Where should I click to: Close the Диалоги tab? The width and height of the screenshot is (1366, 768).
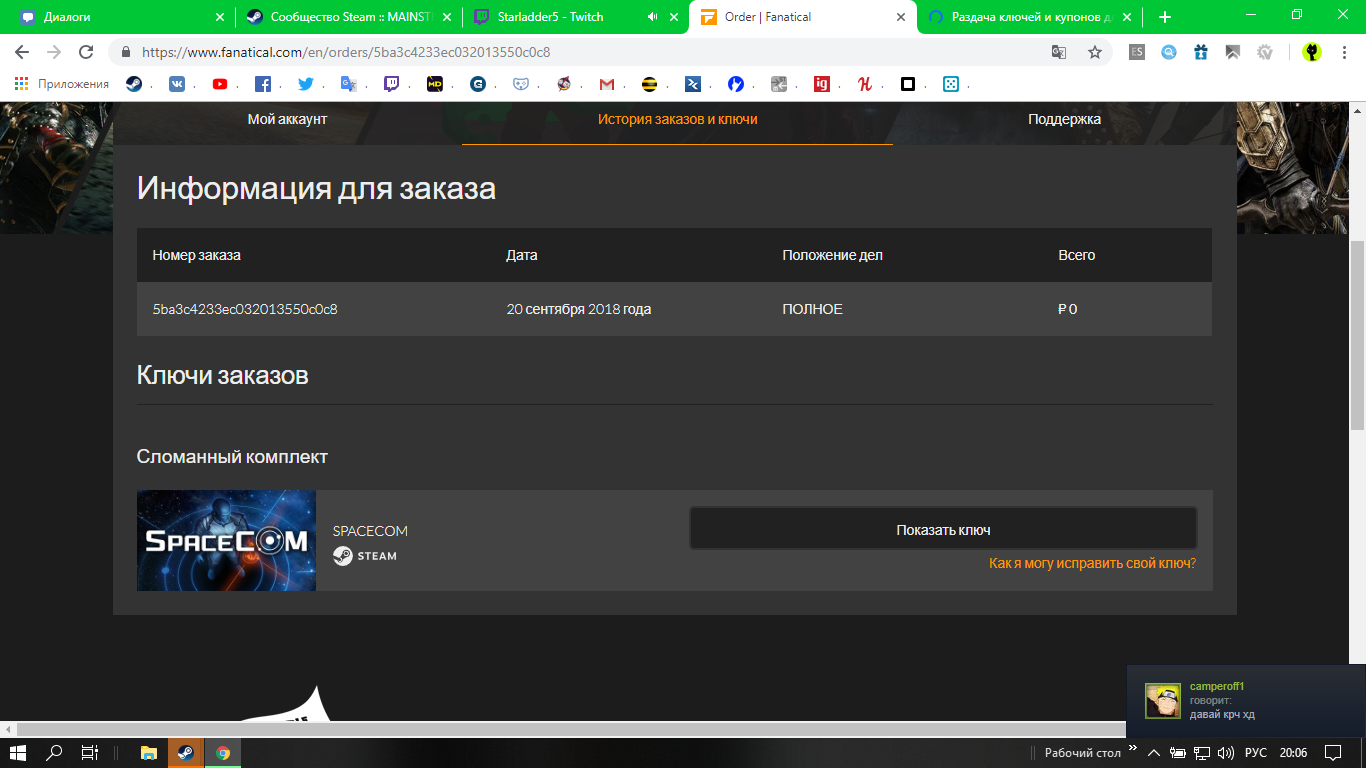click(x=220, y=17)
